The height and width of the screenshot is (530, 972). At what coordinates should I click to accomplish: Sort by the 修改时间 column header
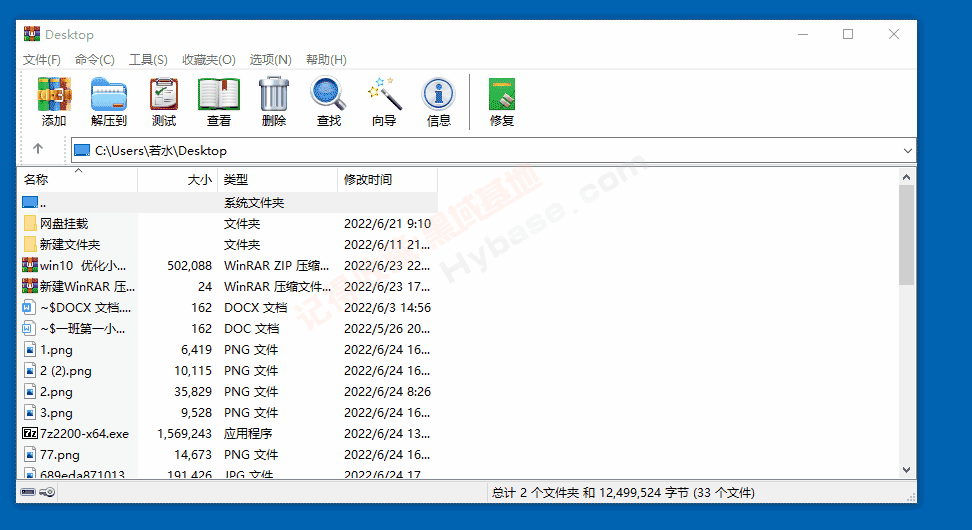[x=387, y=180]
